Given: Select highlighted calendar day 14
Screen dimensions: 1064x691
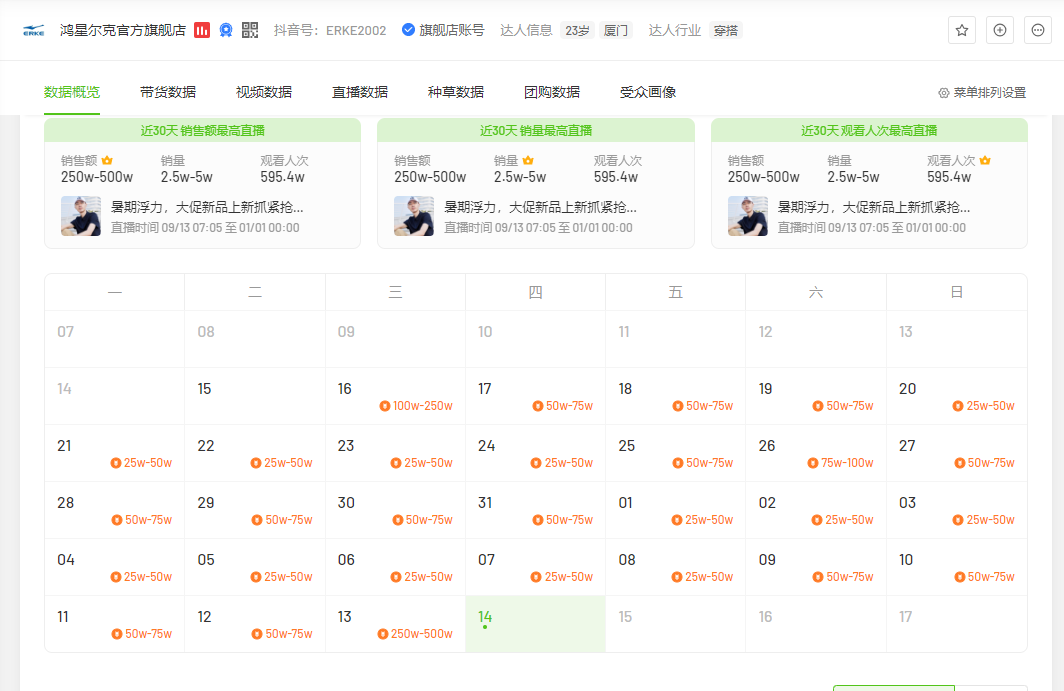Looking at the screenshot, I should [x=535, y=624].
